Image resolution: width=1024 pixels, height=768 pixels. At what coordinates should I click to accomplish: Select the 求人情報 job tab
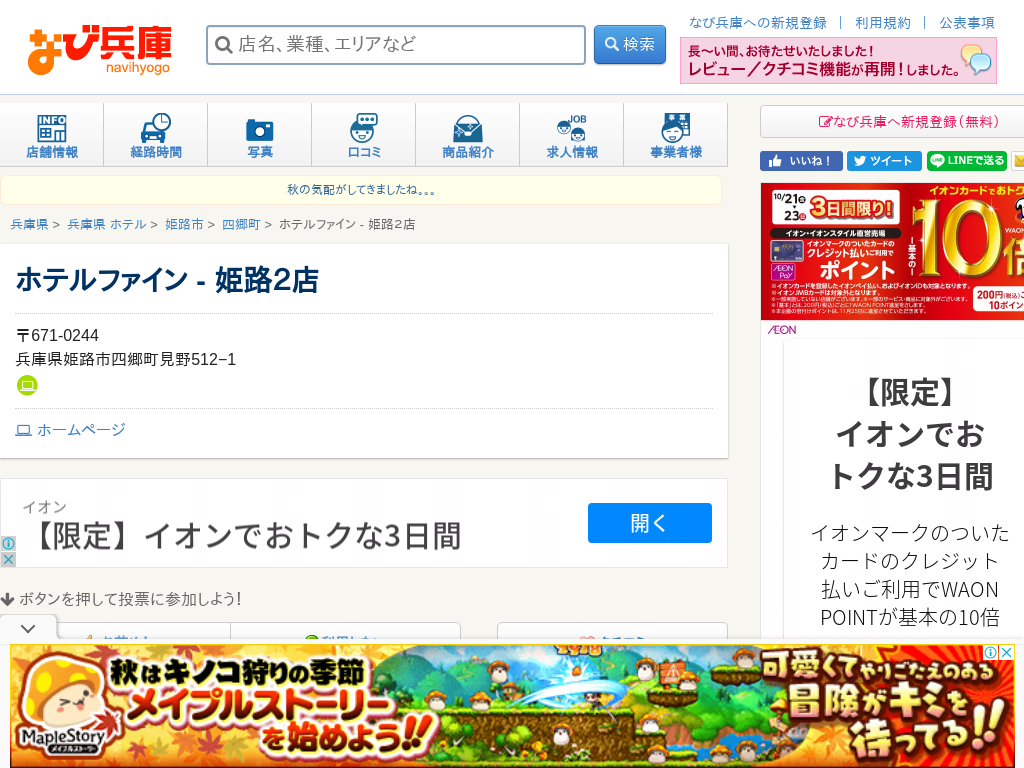(572, 135)
